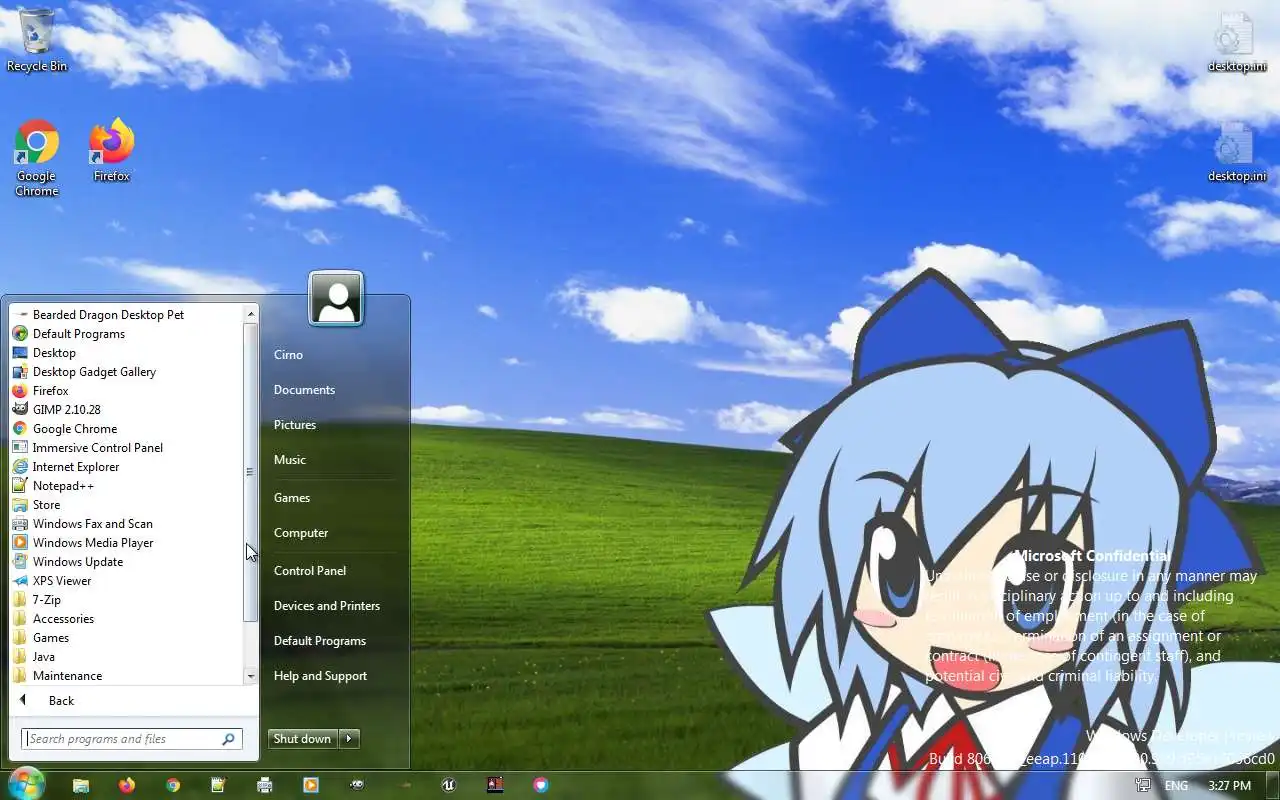Open the clock showing 3:27 PM
1280x800 pixels.
pos(1229,786)
